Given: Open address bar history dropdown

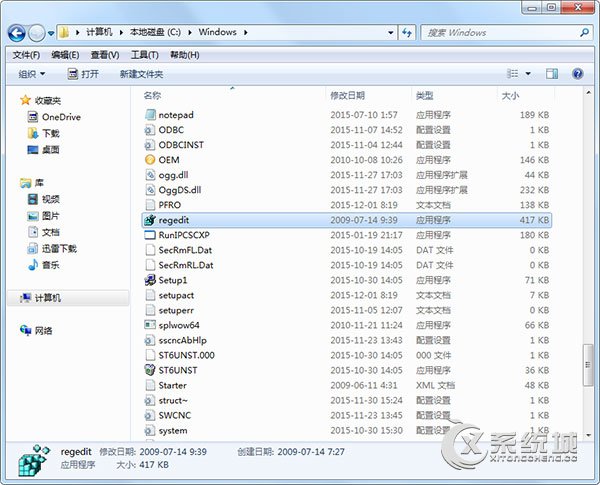Looking at the screenshot, I should coord(390,33).
